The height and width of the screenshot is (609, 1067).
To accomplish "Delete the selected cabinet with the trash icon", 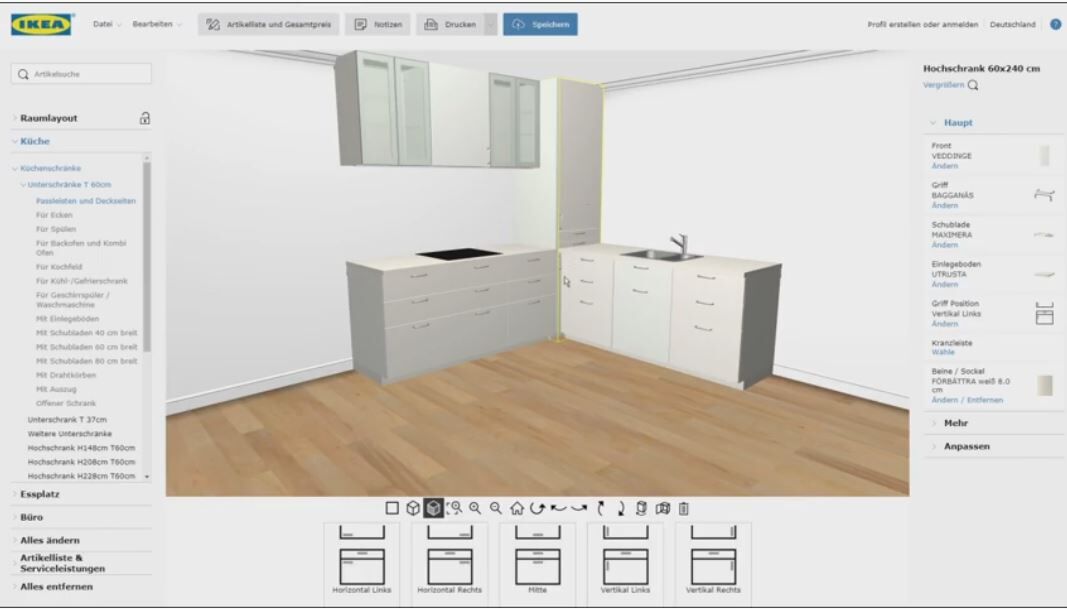I will coord(685,507).
